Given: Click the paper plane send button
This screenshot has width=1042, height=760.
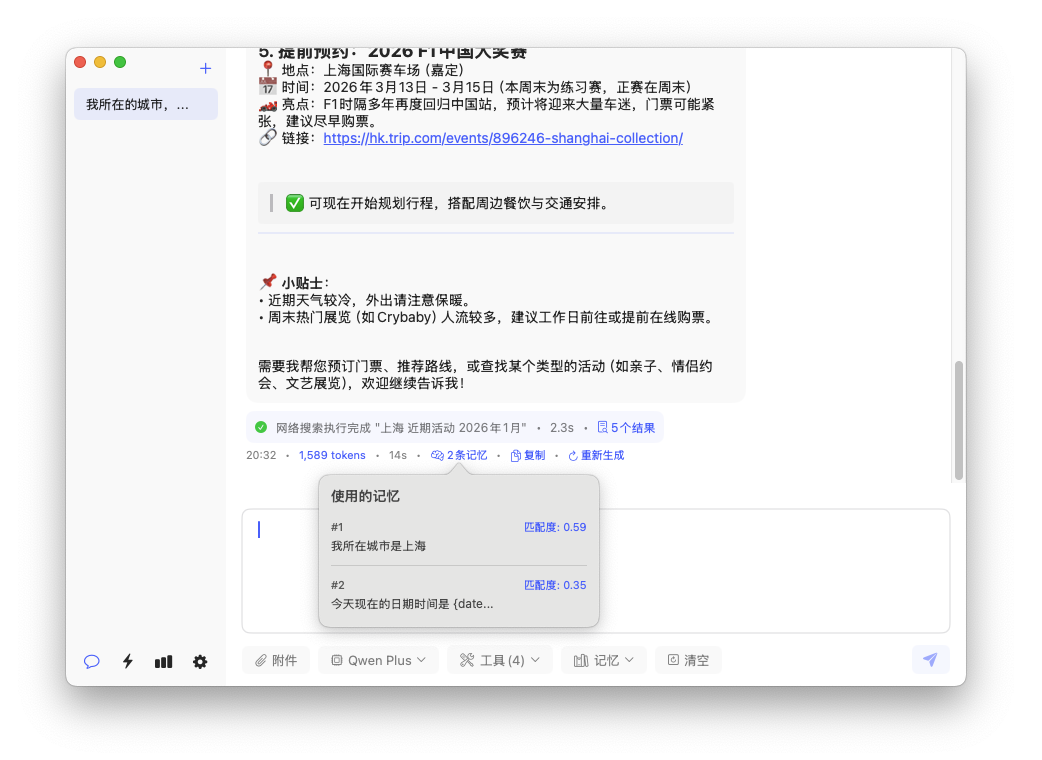Looking at the screenshot, I should tap(930, 660).
